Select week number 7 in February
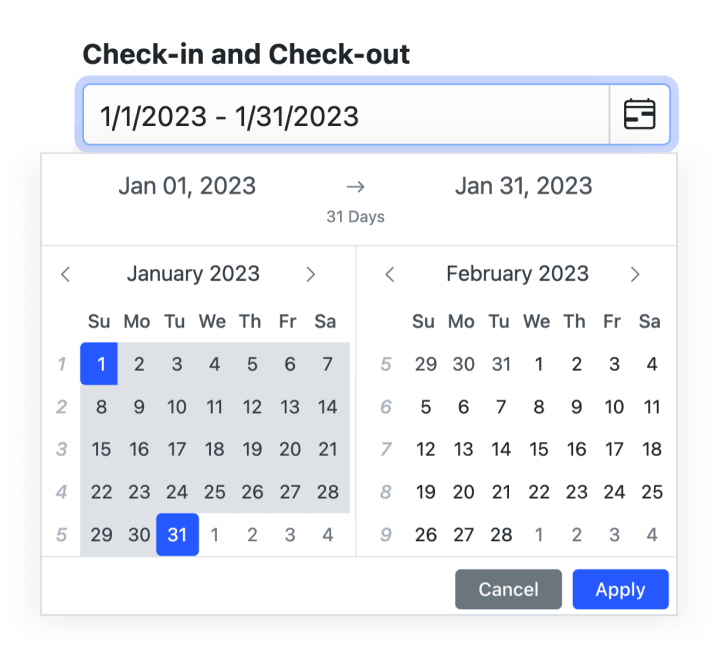The image size is (720, 656). [386, 450]
